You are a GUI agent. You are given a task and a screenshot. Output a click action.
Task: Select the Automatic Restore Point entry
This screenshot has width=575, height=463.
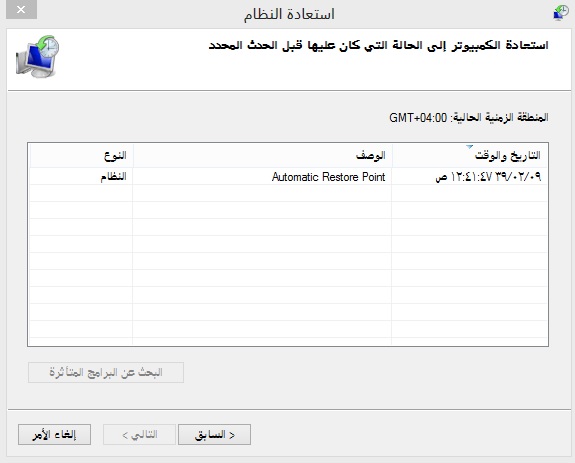click(x=288, y=177)
